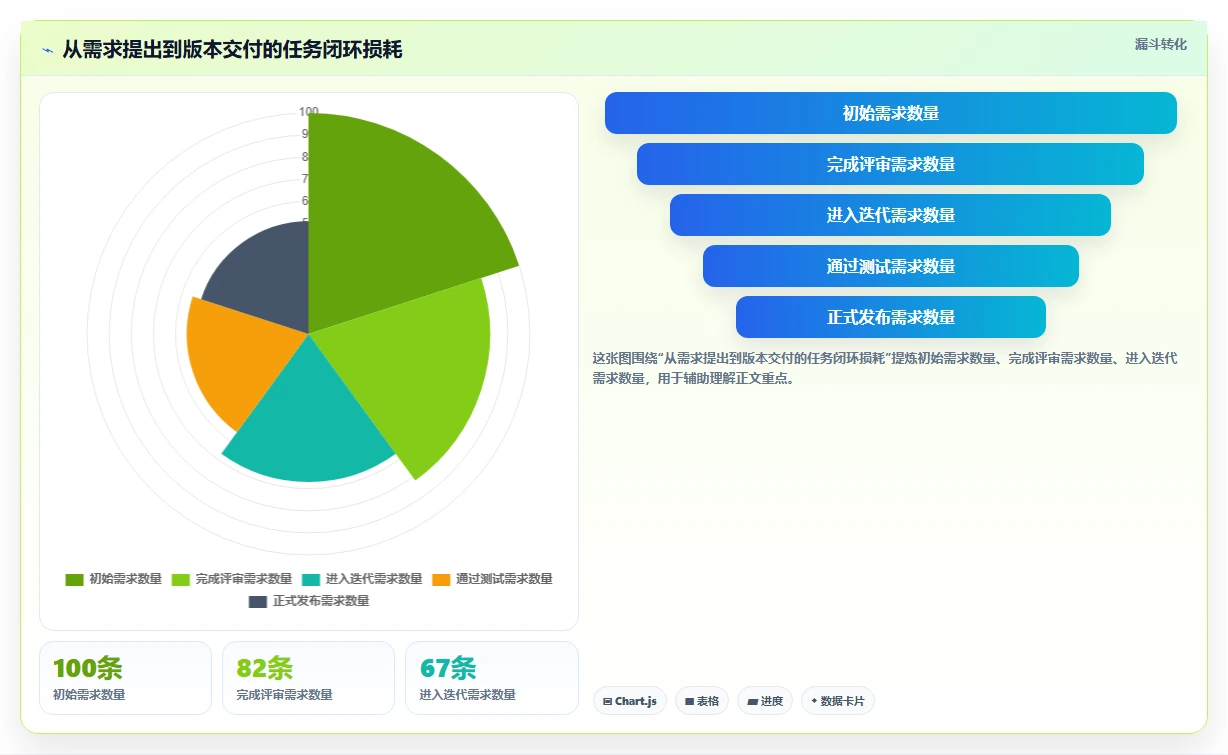Viewport: 1228px width, 755px height.
Task: Click the orange legend swatch
Action: click(441, 579)
